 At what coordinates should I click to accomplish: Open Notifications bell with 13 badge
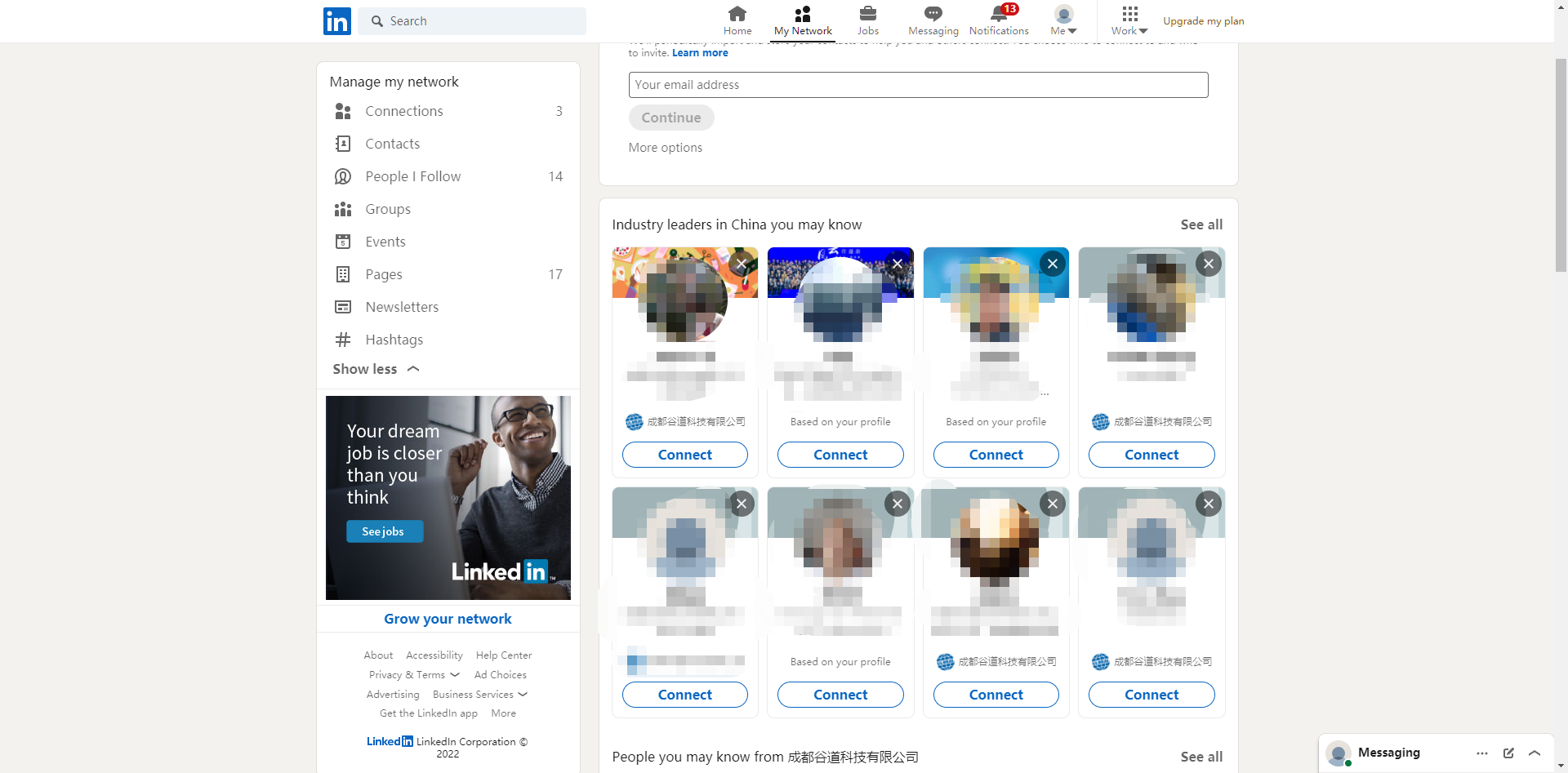click(x=998, y=14)
